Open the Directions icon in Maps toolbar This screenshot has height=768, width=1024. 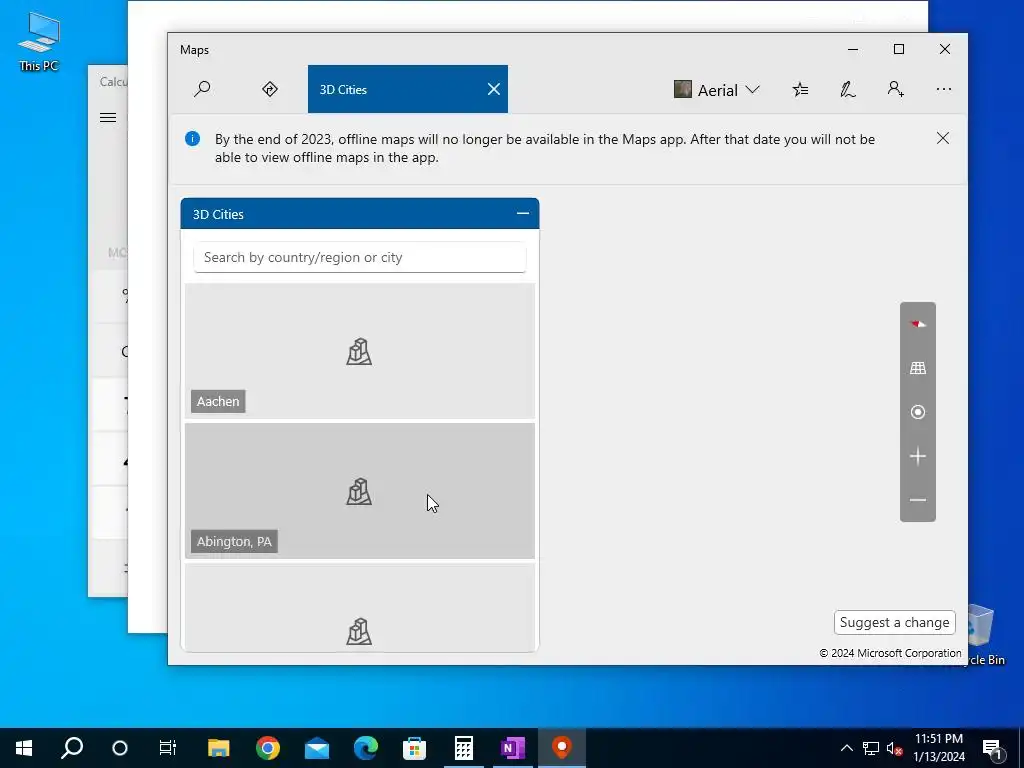[x=270, y=89]
